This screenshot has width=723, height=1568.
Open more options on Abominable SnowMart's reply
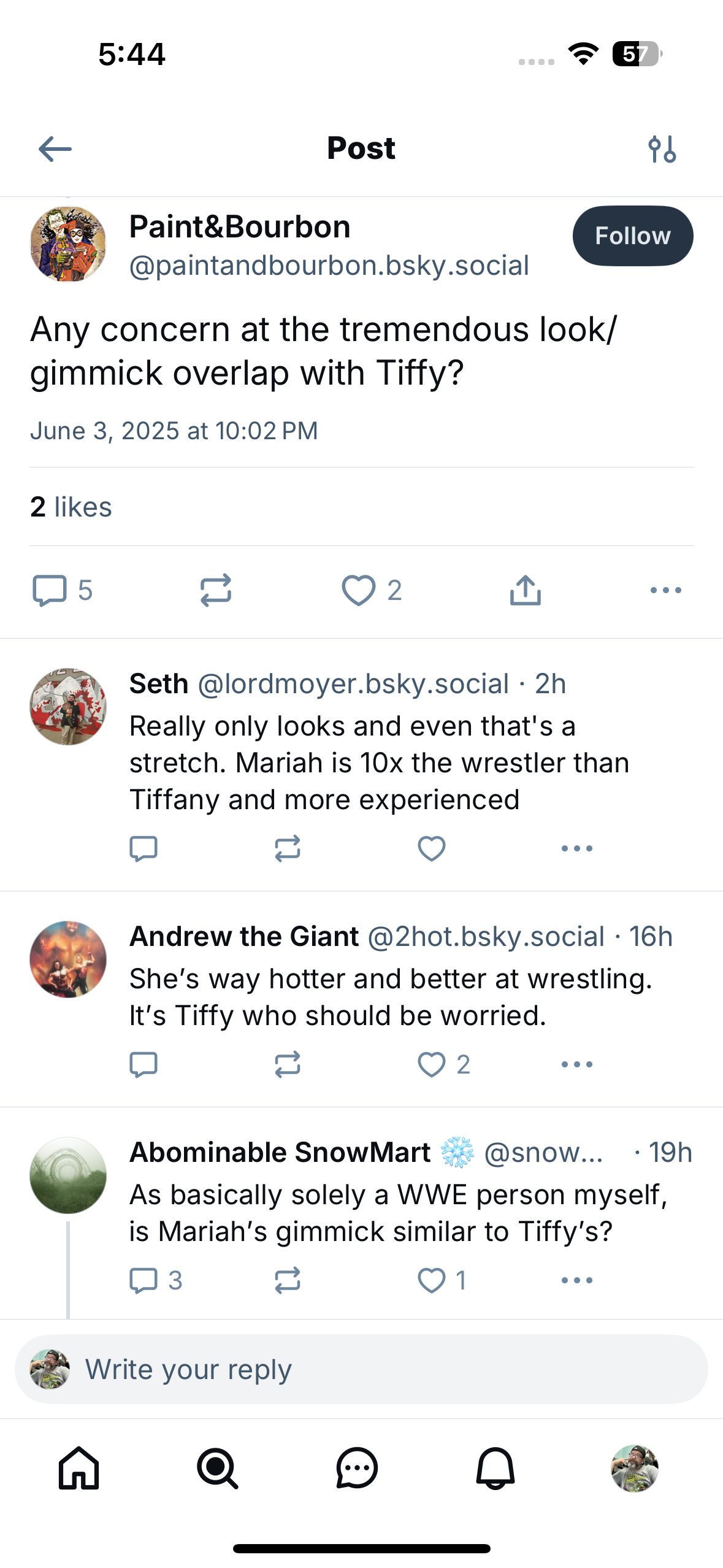pyautogui.click(x=576, y=1280)
